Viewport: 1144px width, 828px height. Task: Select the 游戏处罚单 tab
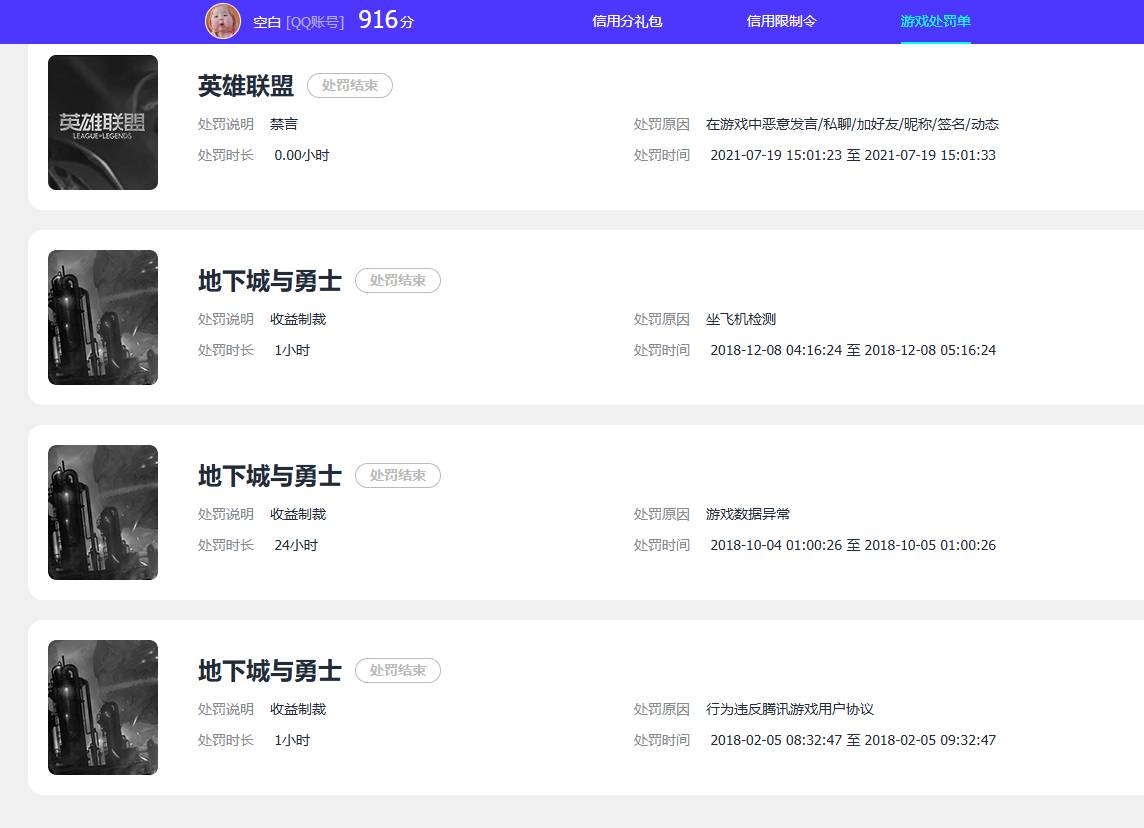(x=935, y=21)
